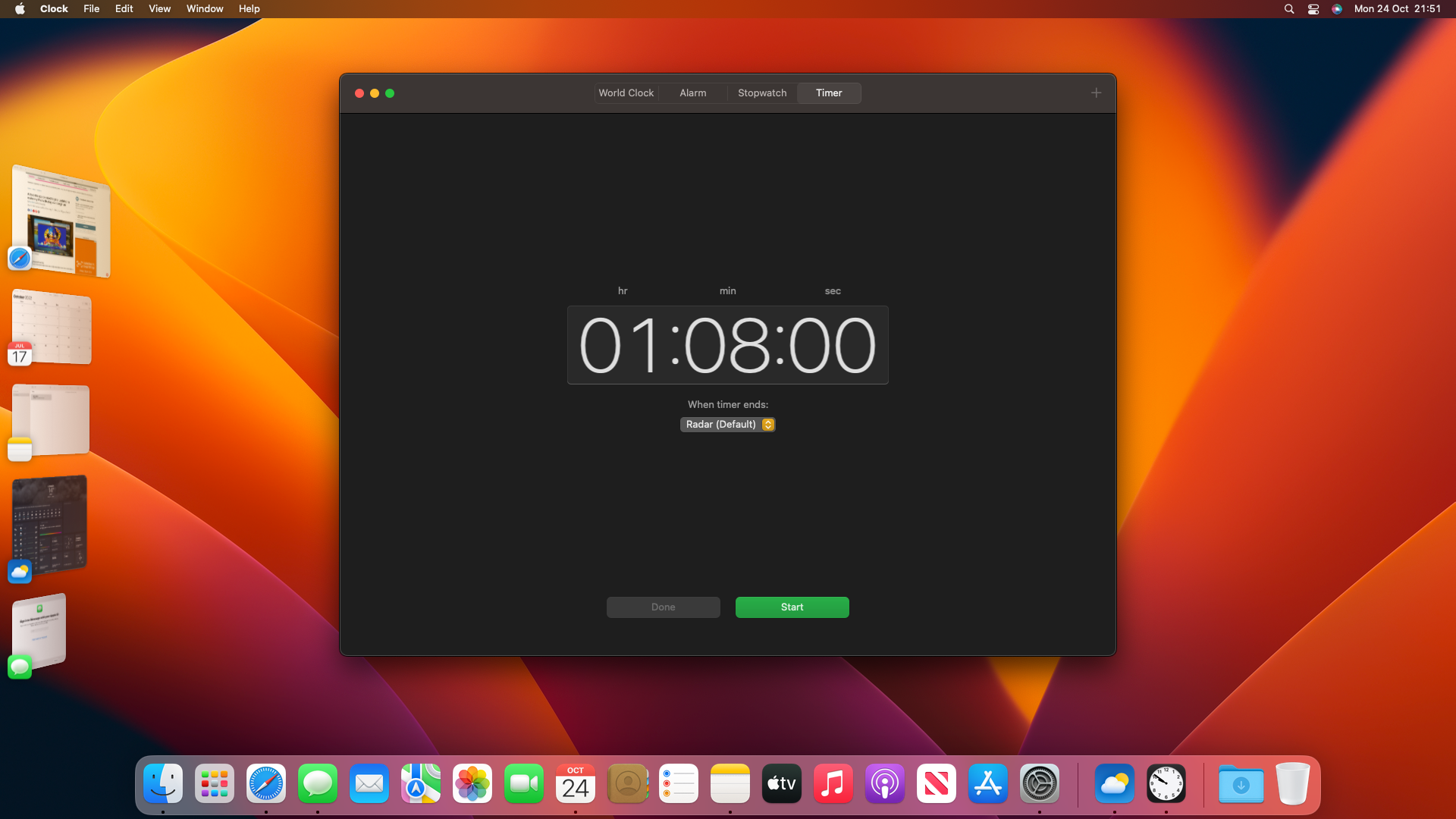1456x819 pixels.
Task: Launch System Preferences from dock
Action: click(1039, 783)
